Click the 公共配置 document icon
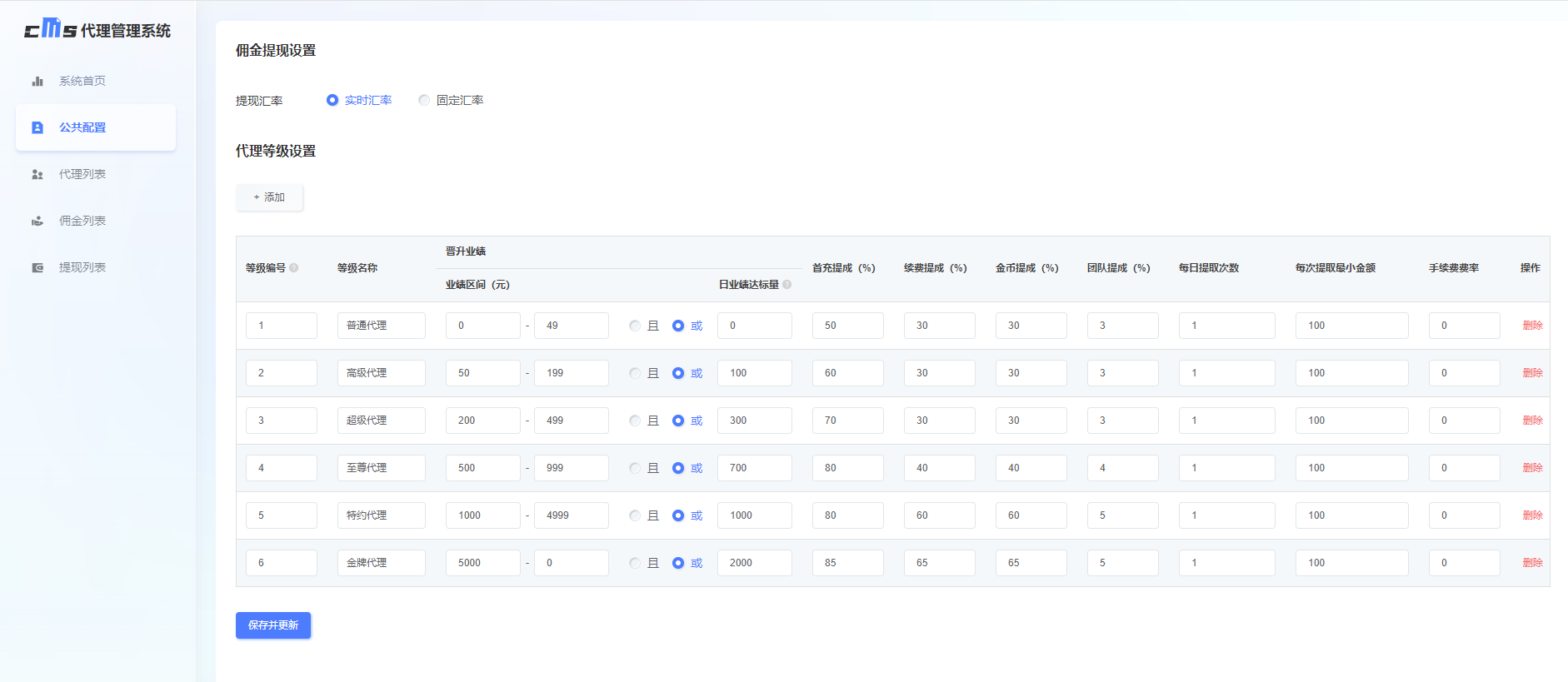The image size is (1568, 682). point(37,127)
